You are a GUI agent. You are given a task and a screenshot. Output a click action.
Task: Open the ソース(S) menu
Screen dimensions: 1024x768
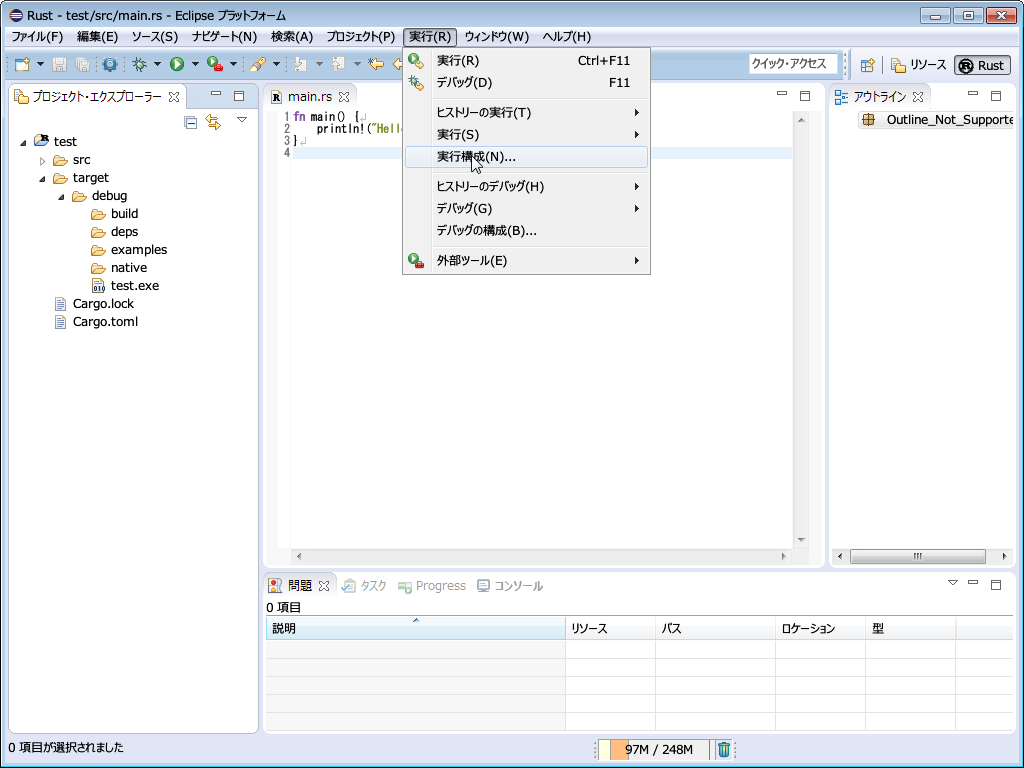[155, 37]
